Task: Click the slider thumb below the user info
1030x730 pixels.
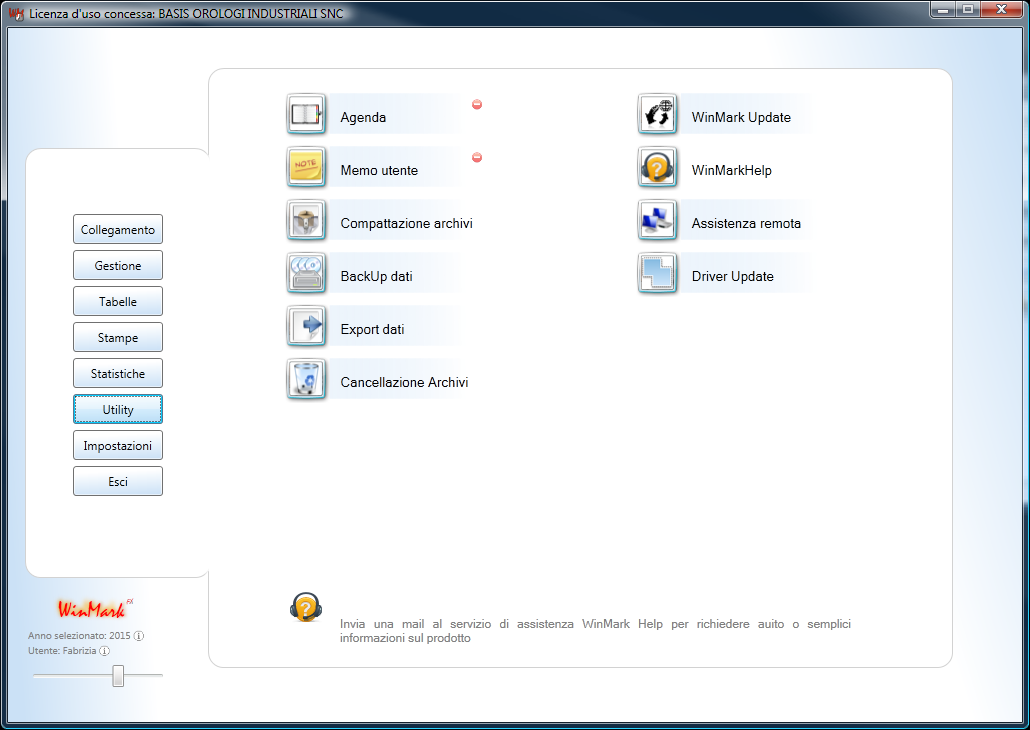Action: (x=118, y=675)
